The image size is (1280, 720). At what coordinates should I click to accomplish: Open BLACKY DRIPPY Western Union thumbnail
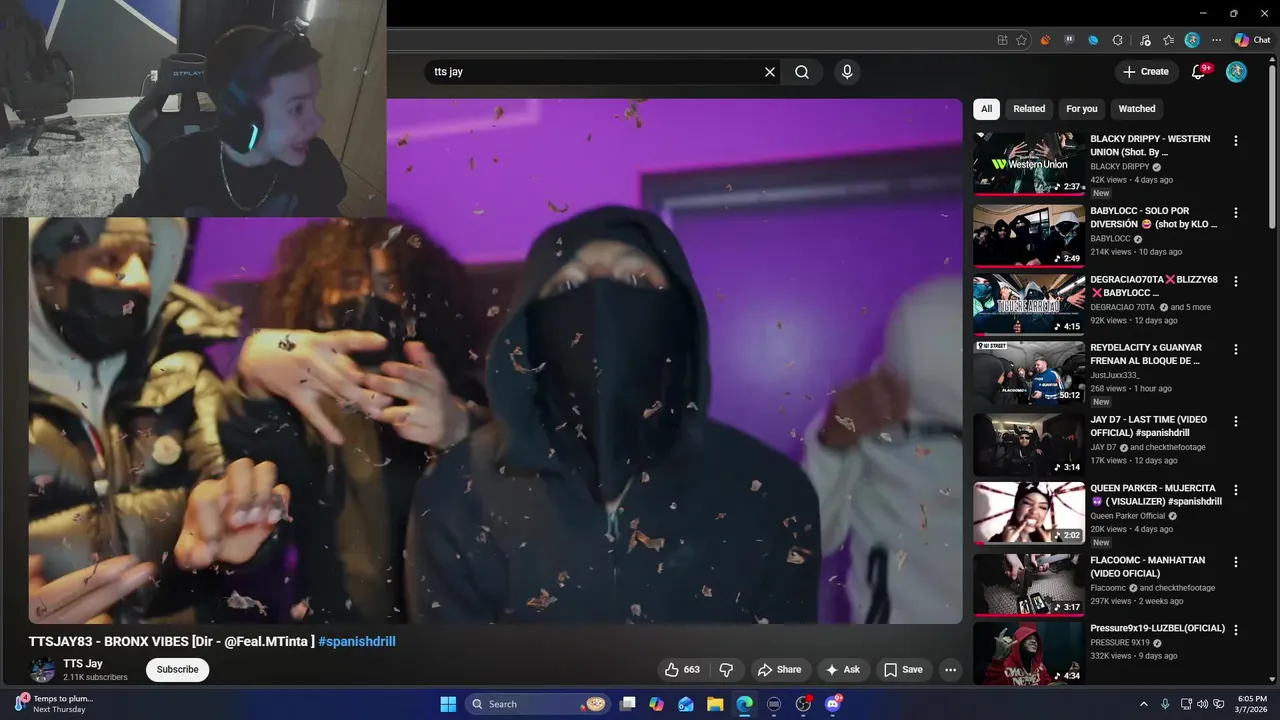(x=1029, y=164)
